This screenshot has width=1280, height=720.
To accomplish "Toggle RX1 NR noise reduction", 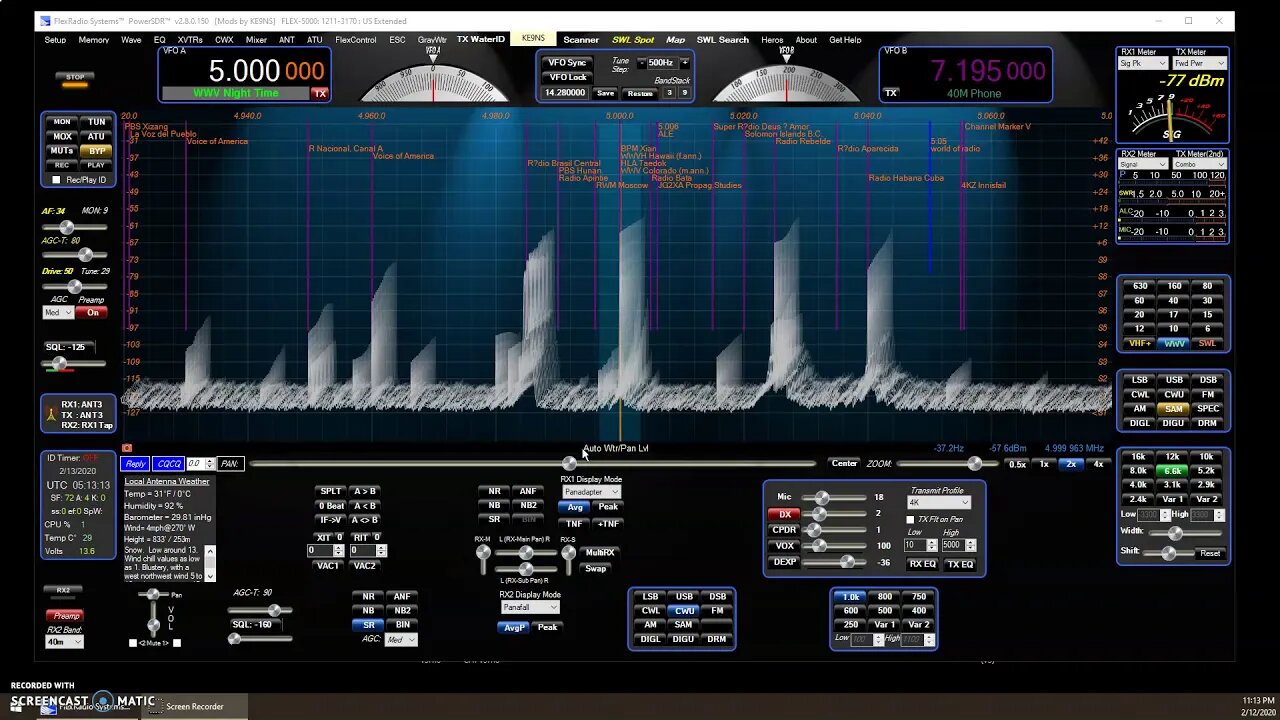I will [494, 491].
